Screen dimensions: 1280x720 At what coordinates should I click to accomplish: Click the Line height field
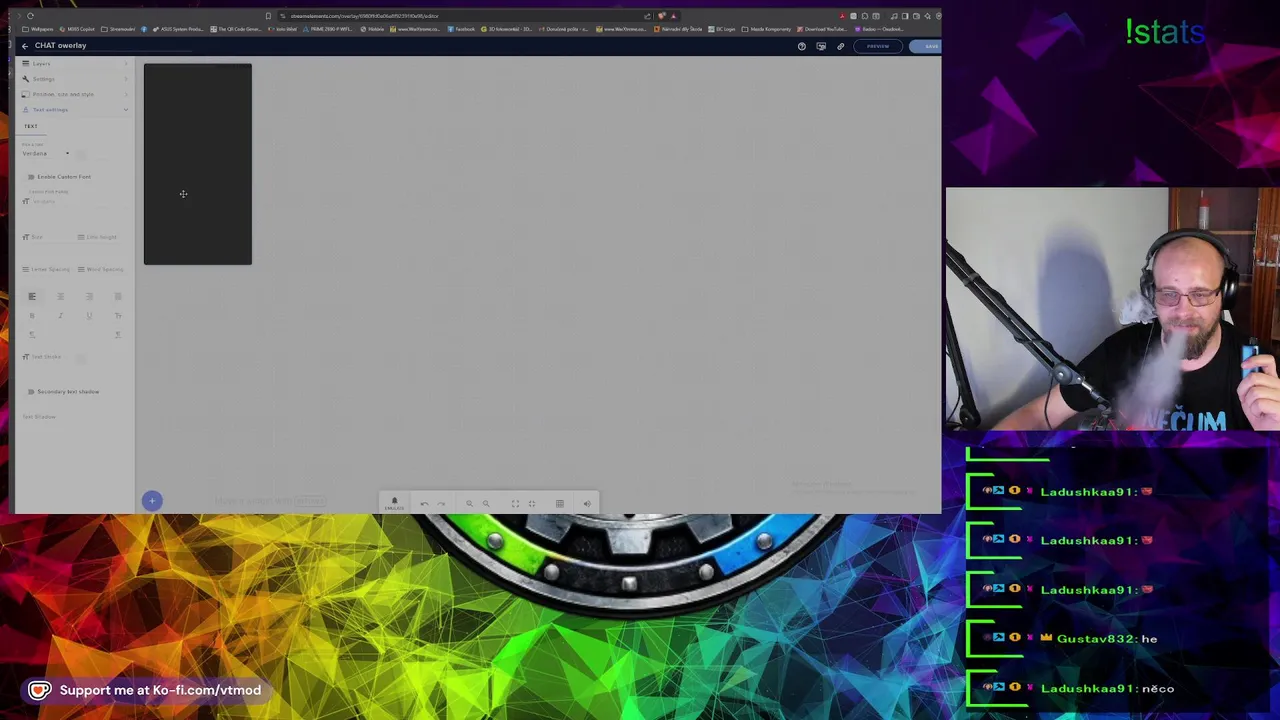(100, 237)
